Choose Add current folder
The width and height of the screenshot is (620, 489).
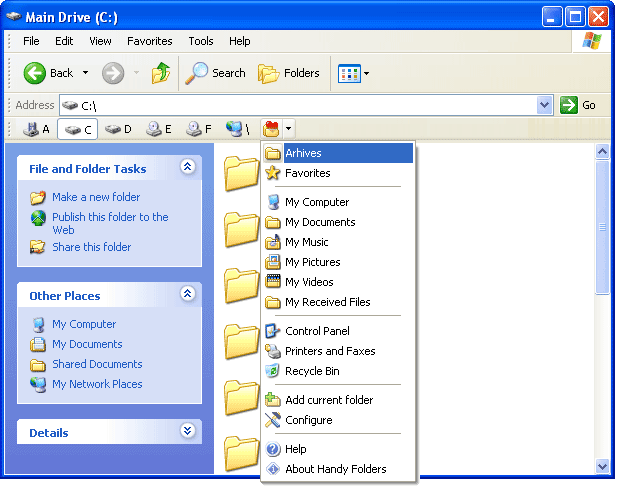pyautogui.click(x=338, y=400)
